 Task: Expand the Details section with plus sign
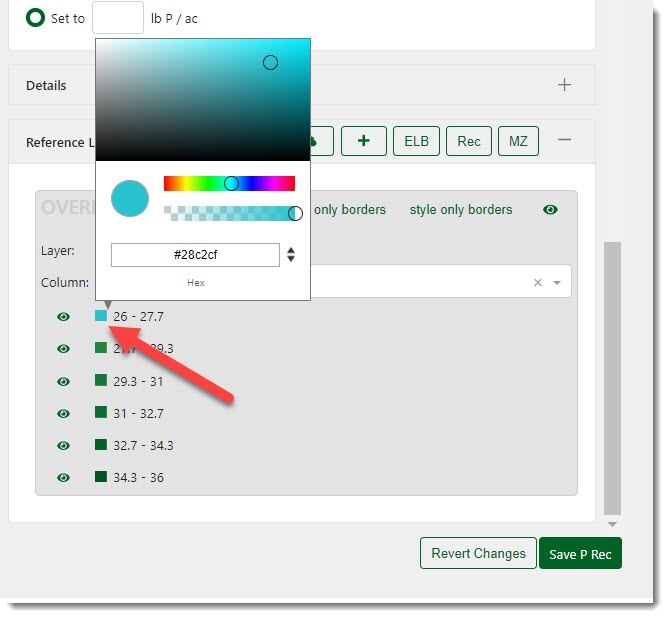coord(564,85)
